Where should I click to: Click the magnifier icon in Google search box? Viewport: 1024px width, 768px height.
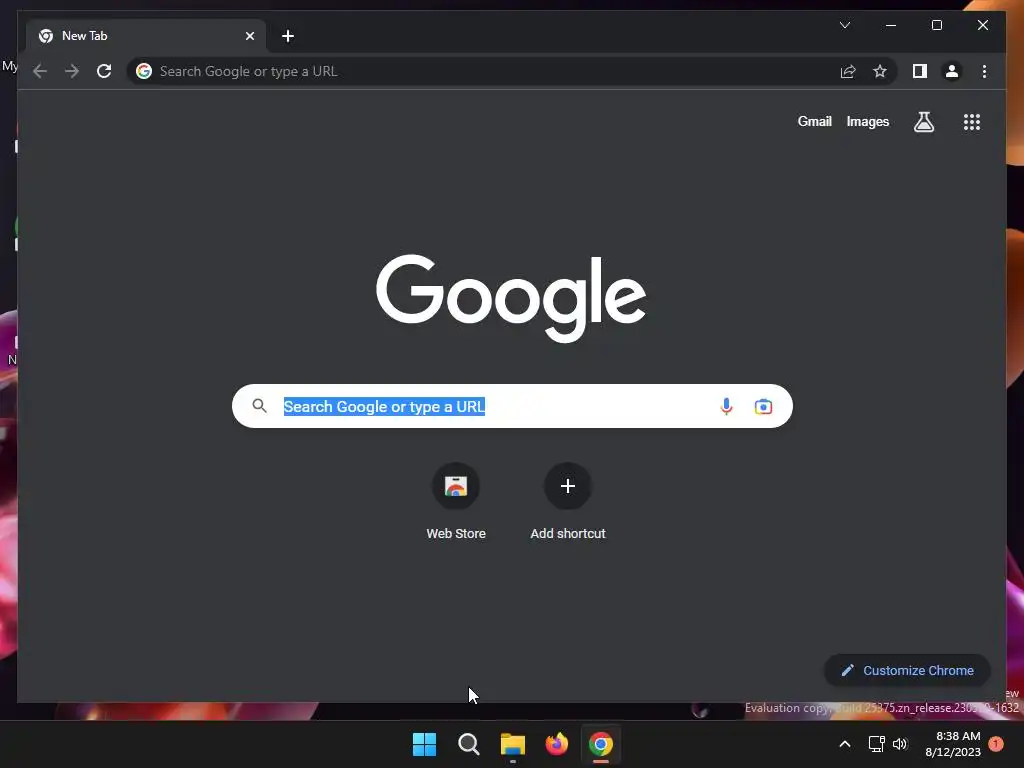pyautogui.click(x=259, y=406)
